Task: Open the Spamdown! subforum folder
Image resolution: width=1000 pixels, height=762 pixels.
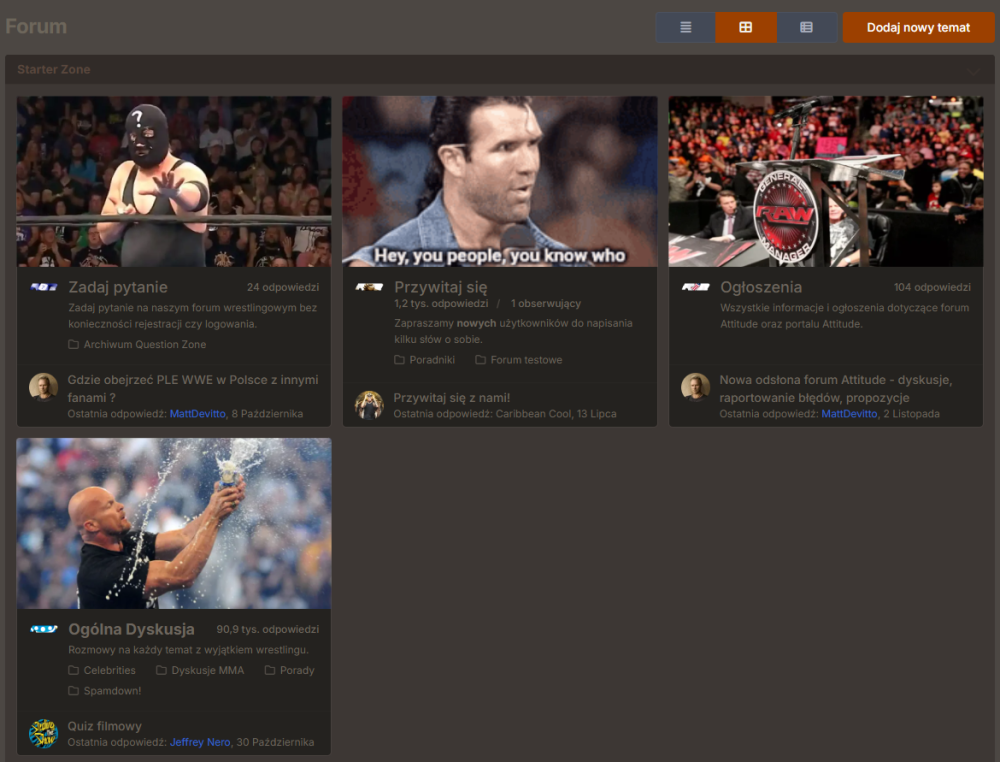Action: [112, 691]
